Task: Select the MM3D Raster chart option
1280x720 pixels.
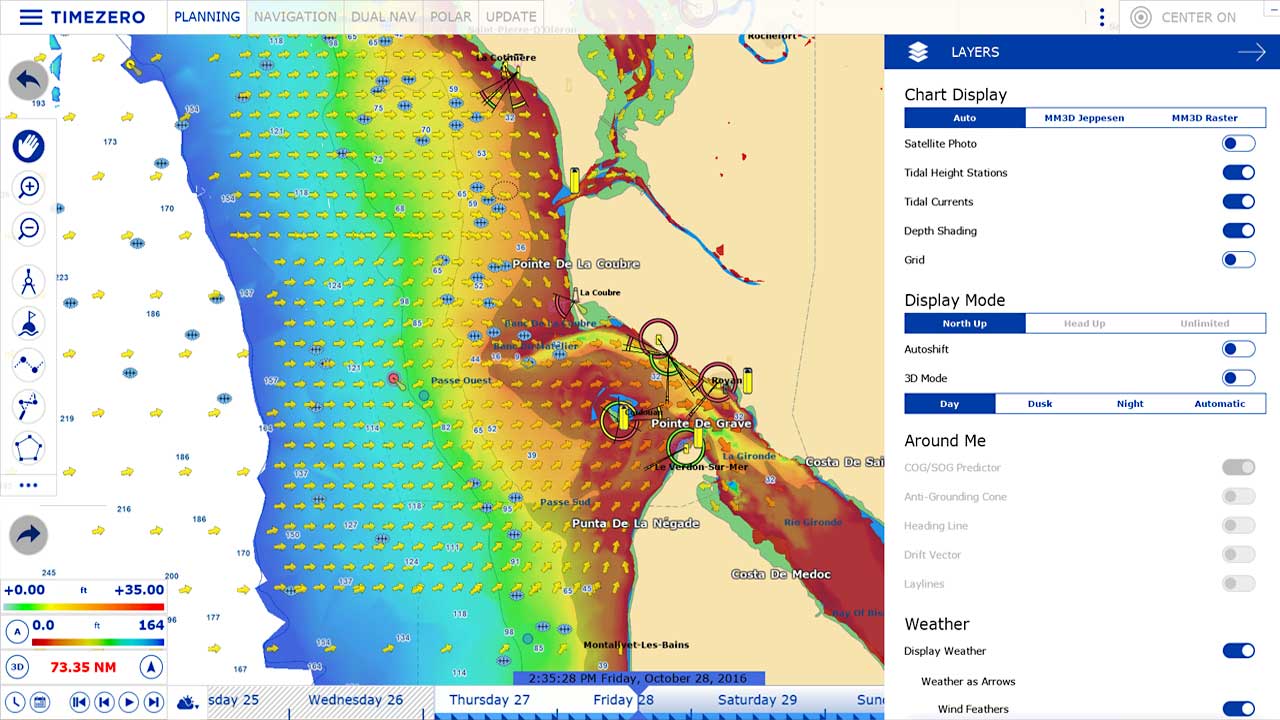Action: click(x=1204, y=118)
